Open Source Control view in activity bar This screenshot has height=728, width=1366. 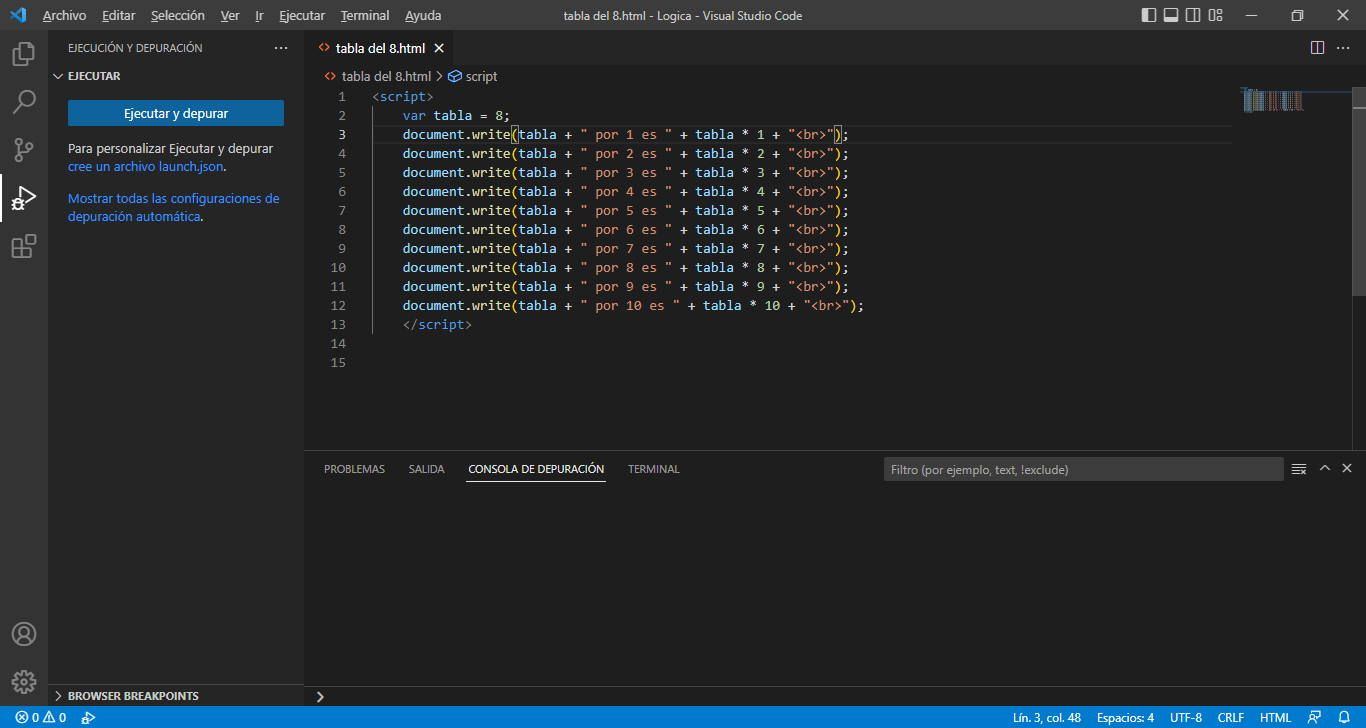pyautogui.click(x=24, y=150)
